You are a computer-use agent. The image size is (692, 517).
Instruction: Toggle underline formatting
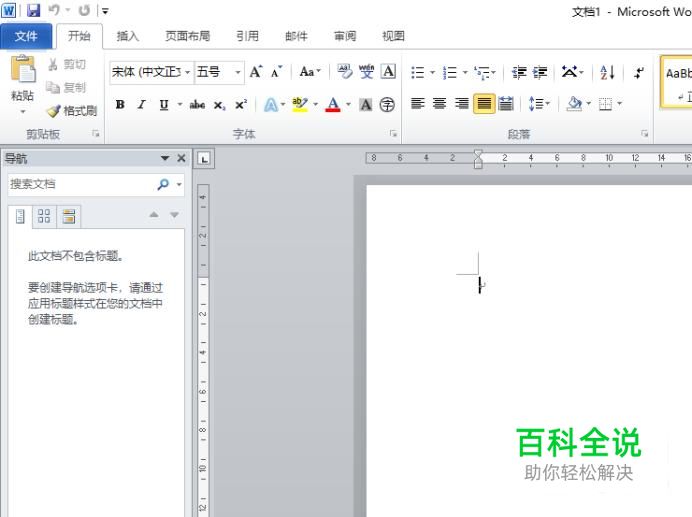[164, 105]
